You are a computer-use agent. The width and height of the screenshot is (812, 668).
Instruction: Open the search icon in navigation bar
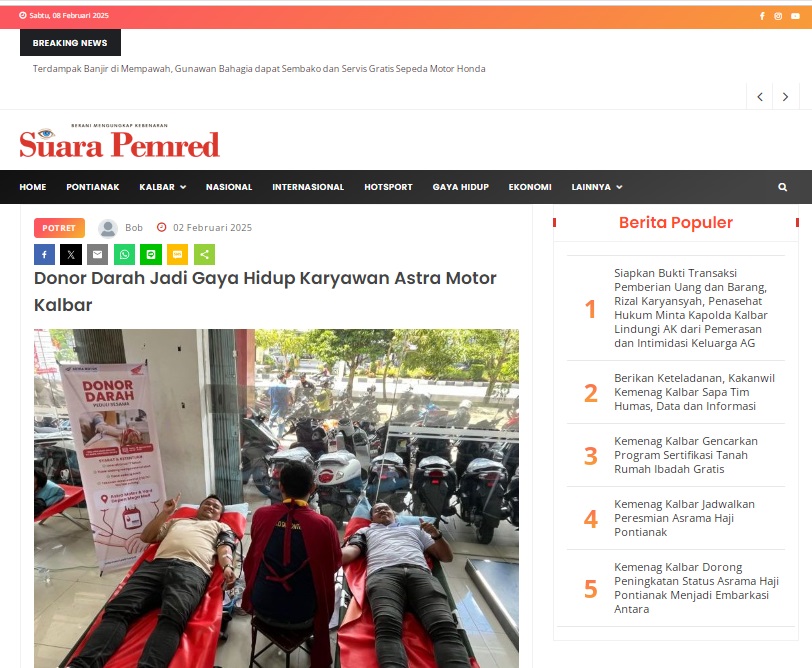click(x=782, y=187)
